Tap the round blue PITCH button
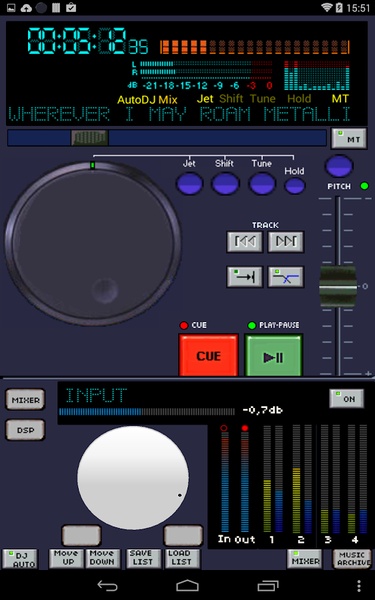The width and height of the screenshot is (375, 600). click(339, 166)
